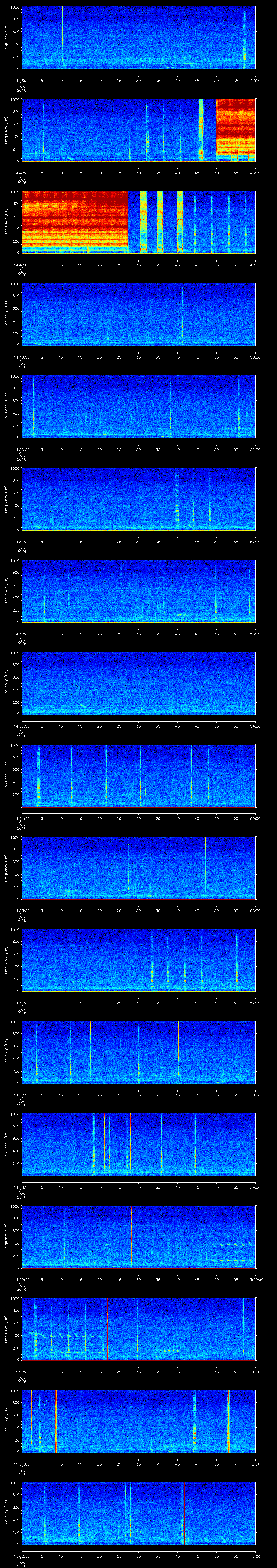Select the spectrogram panel starting at 14:56:00
Viewport: 277px width, 1568px height.
point(139,960)
